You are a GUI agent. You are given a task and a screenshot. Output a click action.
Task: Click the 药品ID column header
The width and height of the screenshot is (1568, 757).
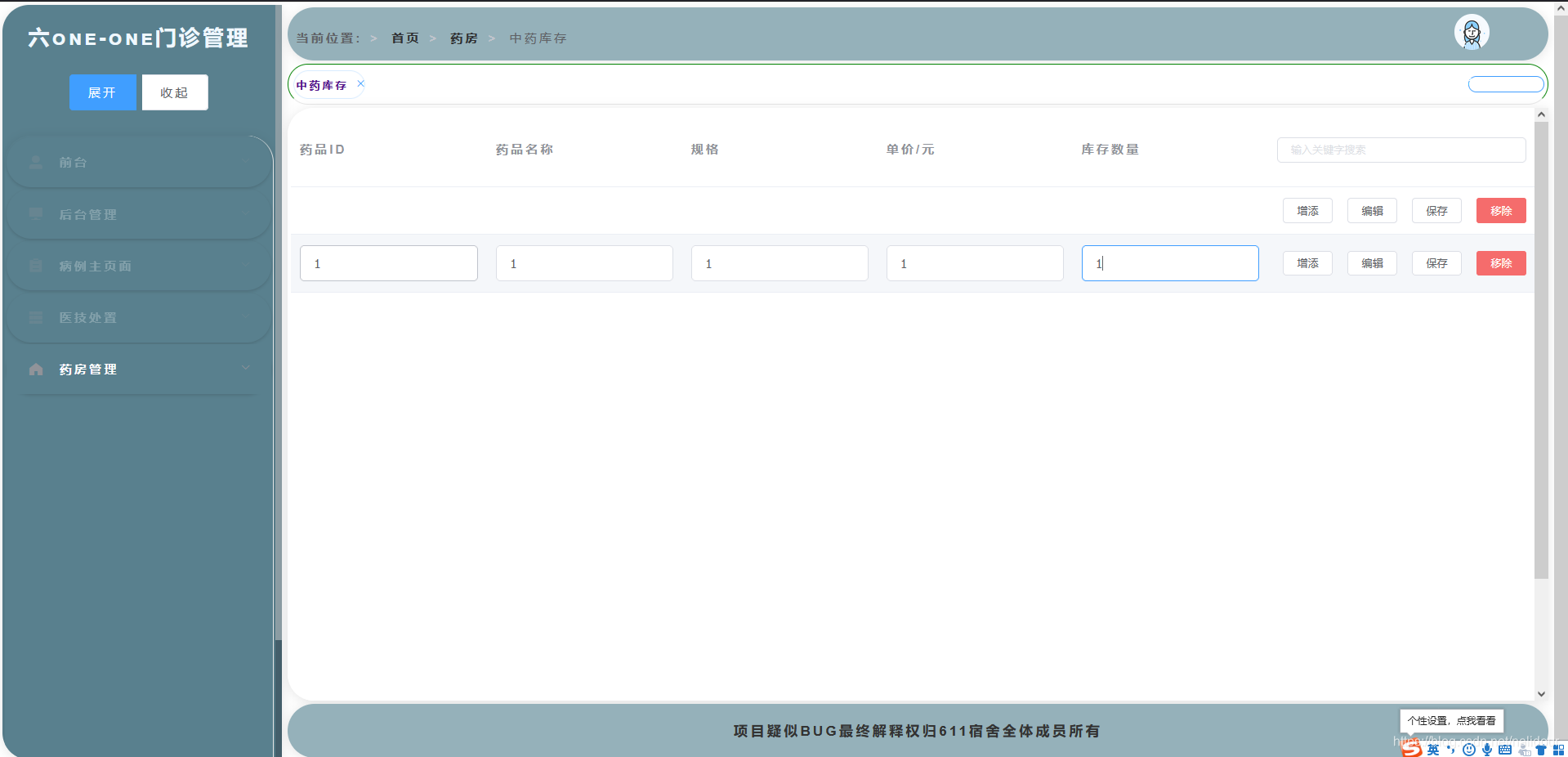click(x=322, y=150)
